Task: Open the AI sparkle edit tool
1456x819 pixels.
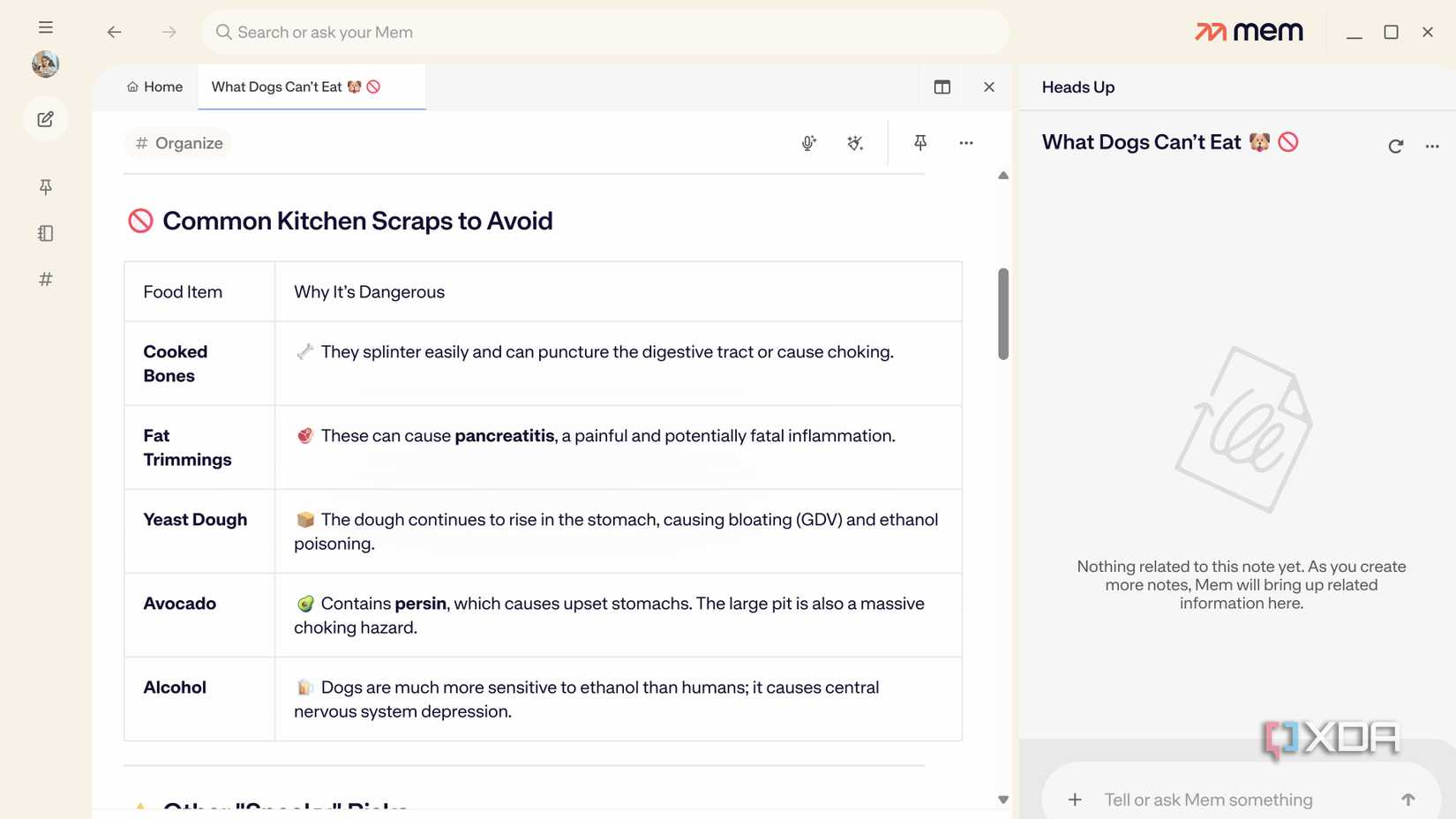Action: pos(855,143)
